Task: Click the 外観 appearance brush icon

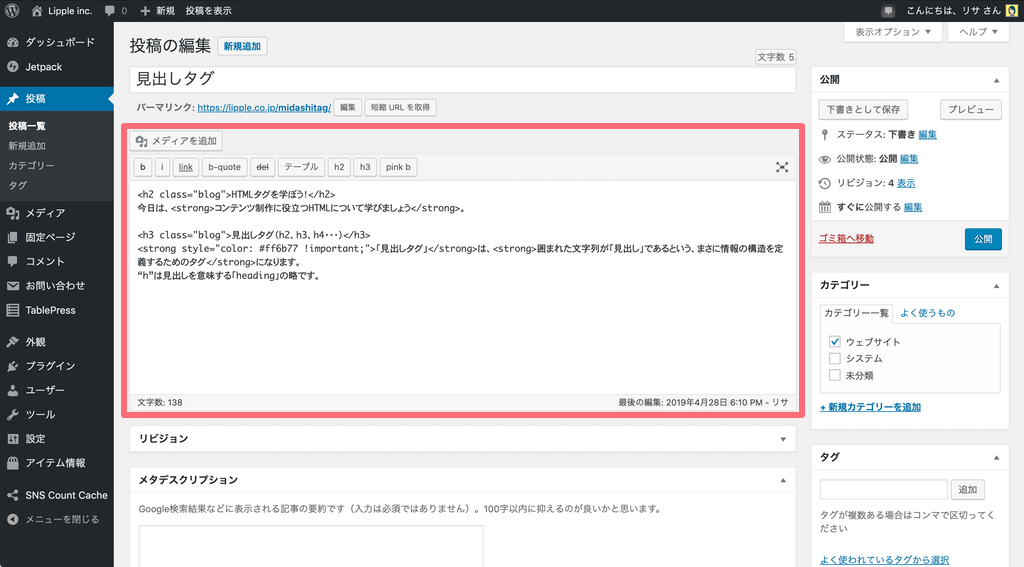Action: coord(12,342)
